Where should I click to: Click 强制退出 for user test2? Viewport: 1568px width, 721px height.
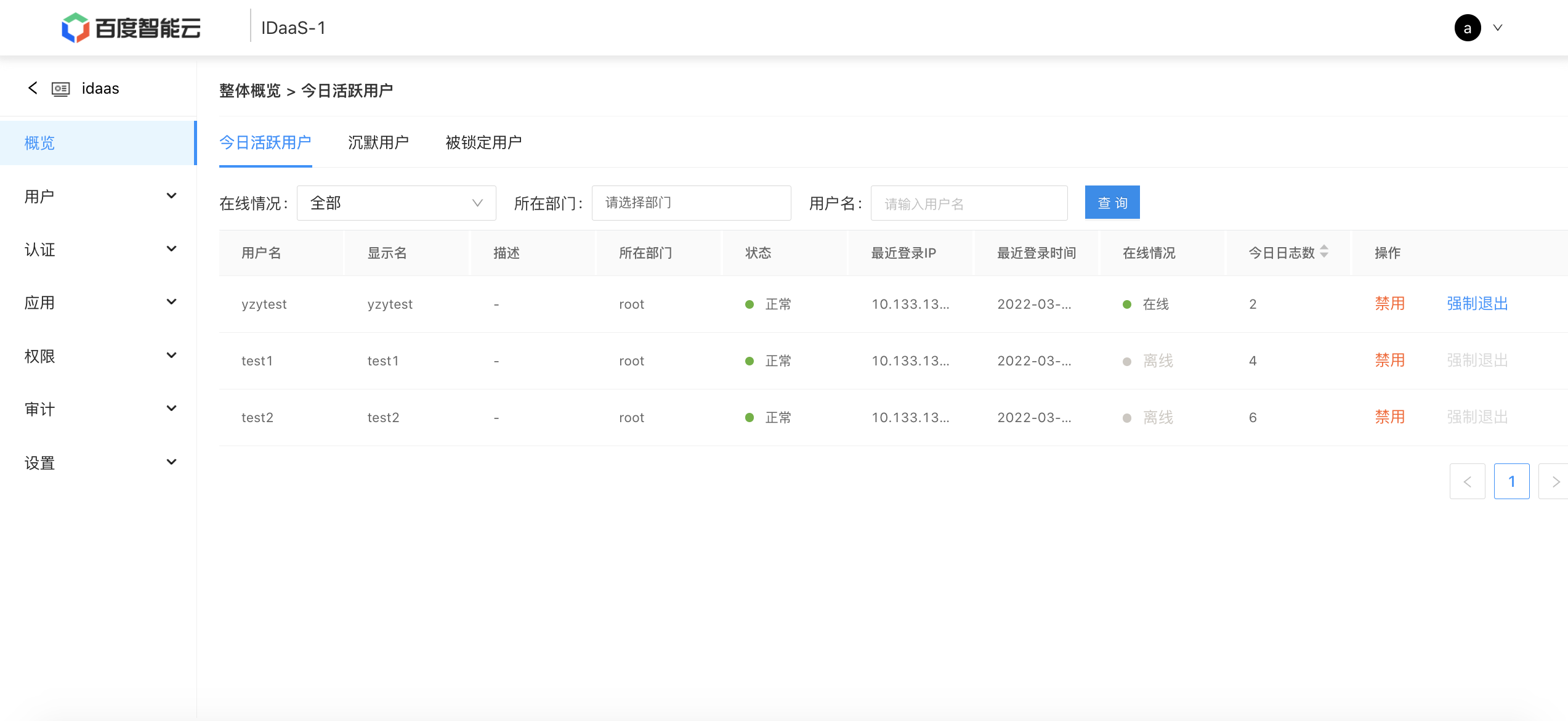pos(1477,417)
